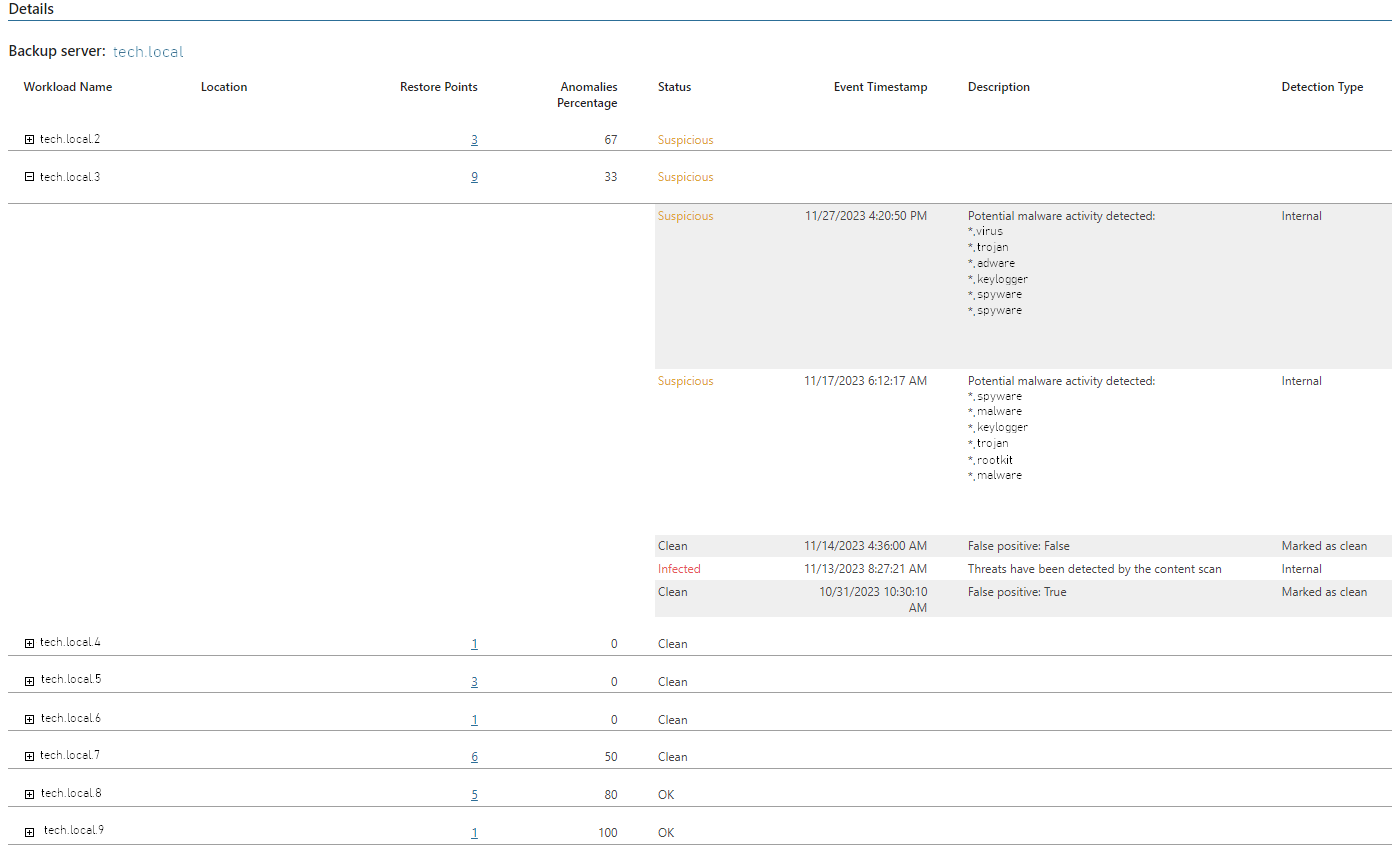The image size is (1400, 854).
Task: Click the Description column header
Action: coord(999,87)
